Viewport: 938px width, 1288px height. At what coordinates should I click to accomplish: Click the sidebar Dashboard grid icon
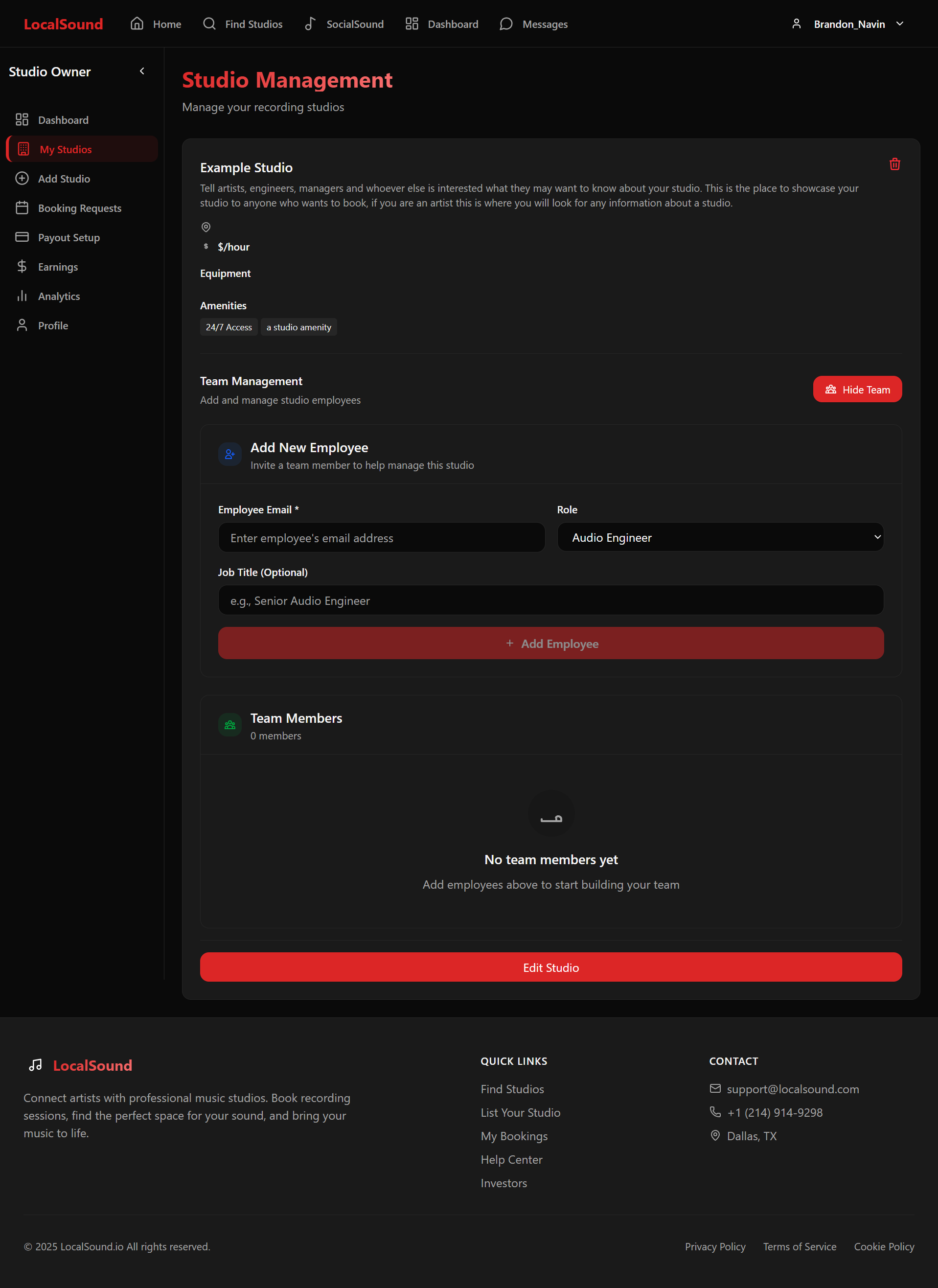pos(22,119)
